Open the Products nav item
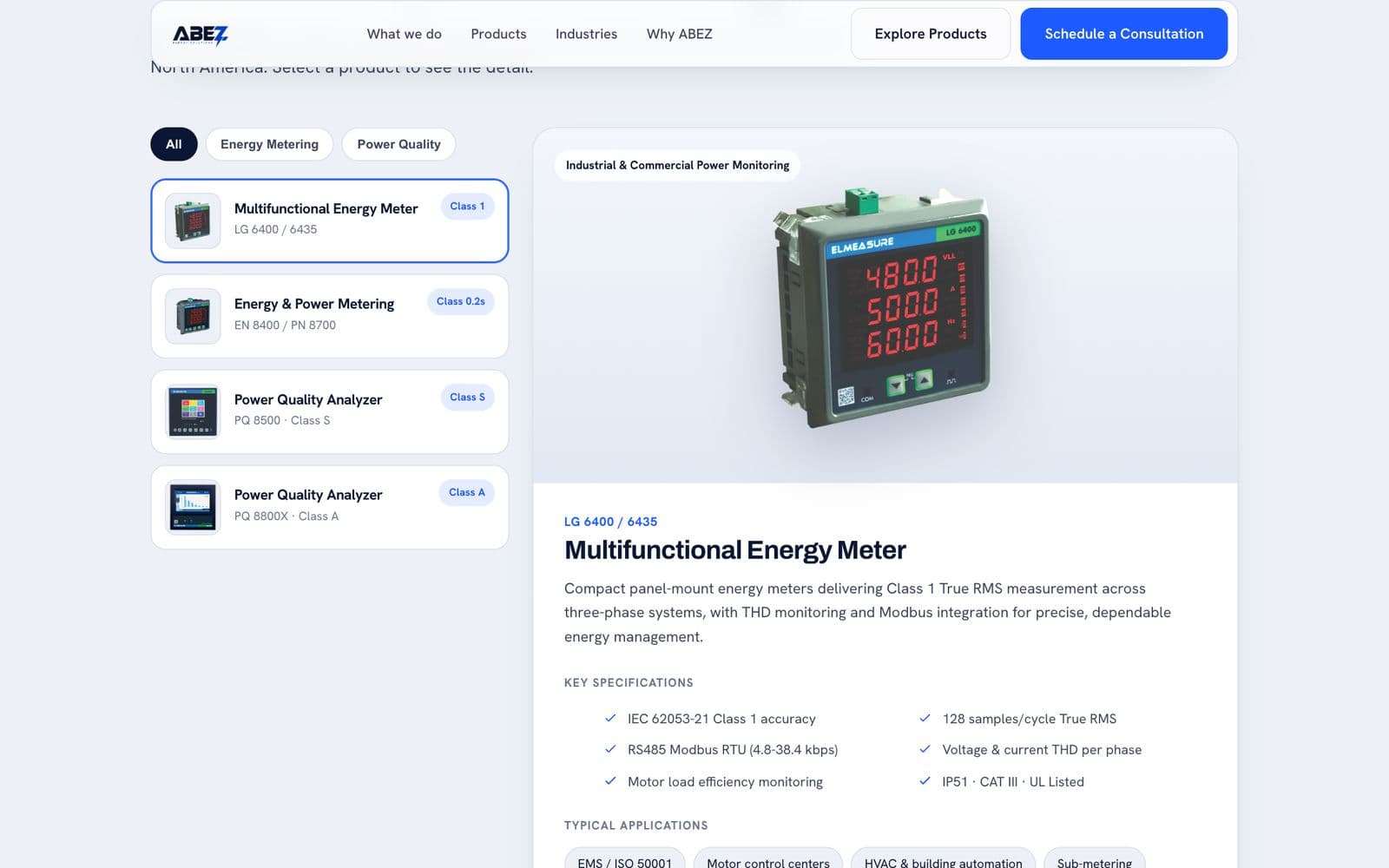 pos(498,34)
